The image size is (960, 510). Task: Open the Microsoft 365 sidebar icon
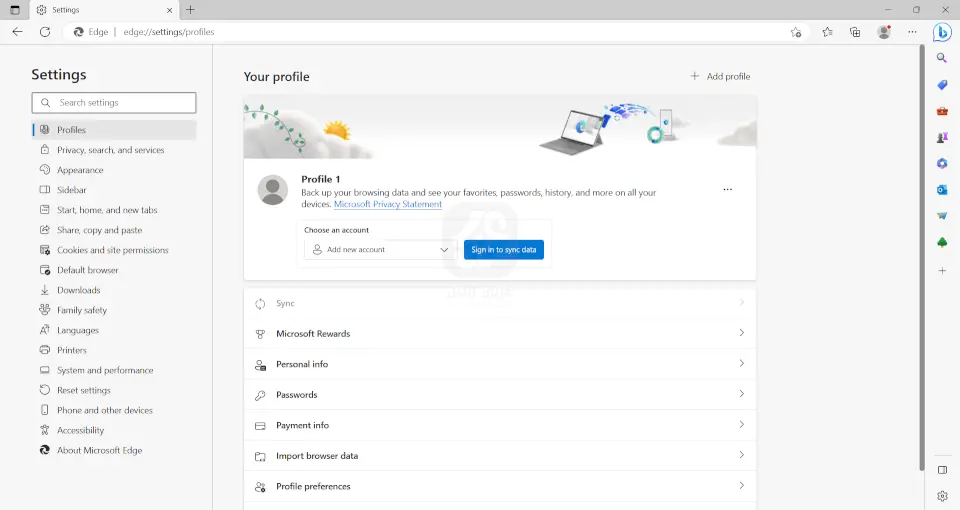click(942, 163)
